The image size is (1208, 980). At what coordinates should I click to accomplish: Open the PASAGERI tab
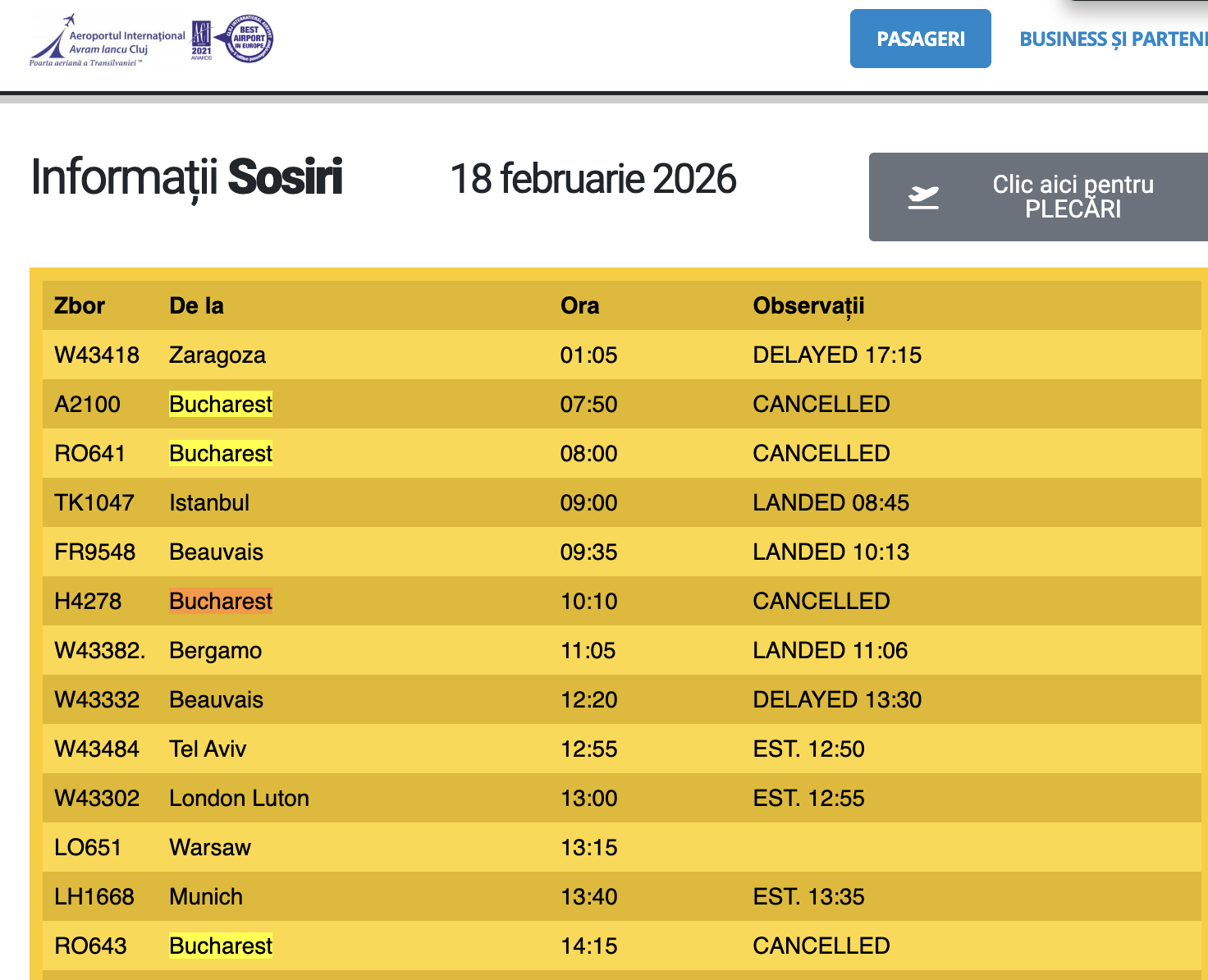click(x=920, y=39)
